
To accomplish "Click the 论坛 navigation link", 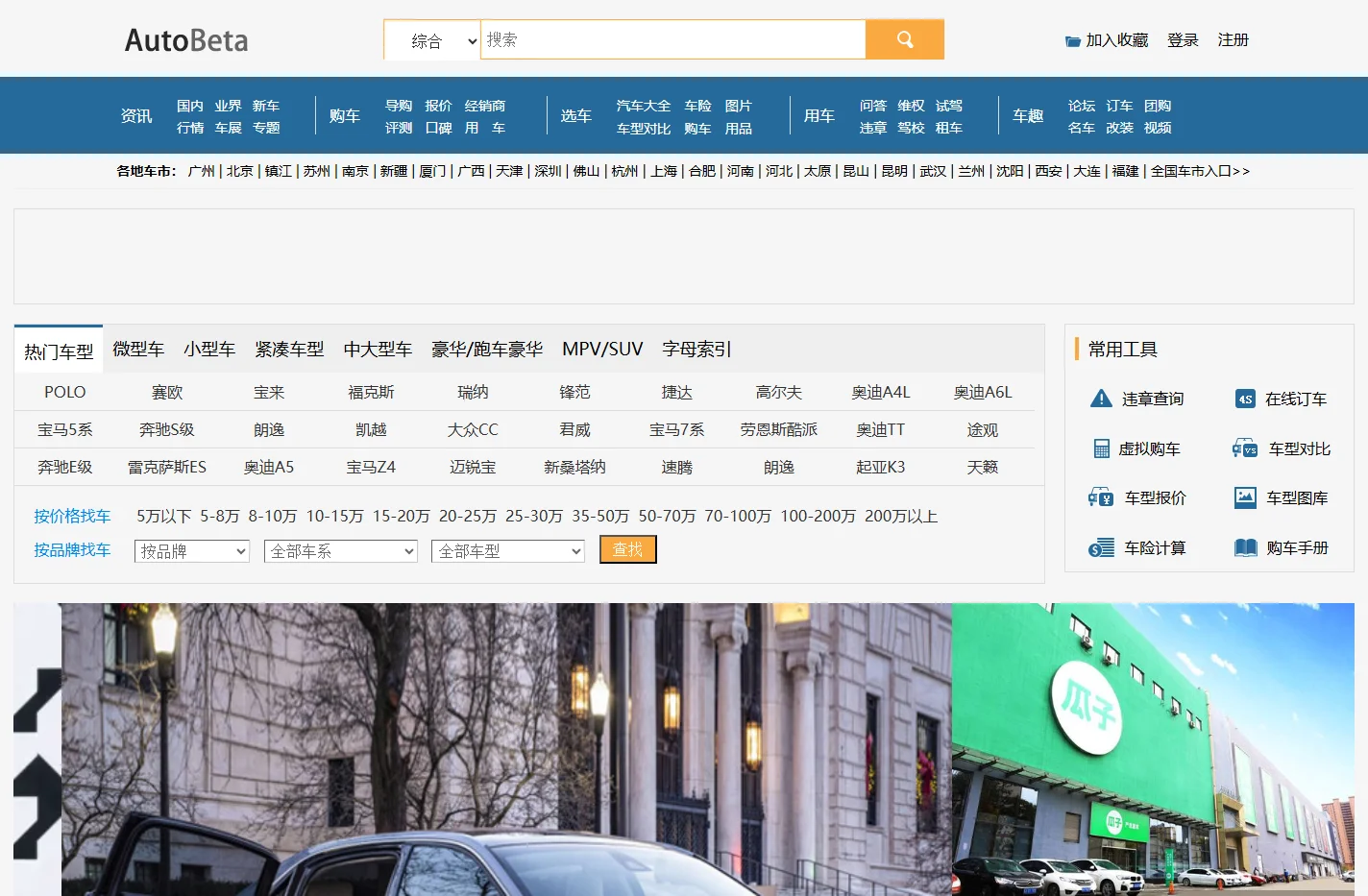I will click(1082, 106).
